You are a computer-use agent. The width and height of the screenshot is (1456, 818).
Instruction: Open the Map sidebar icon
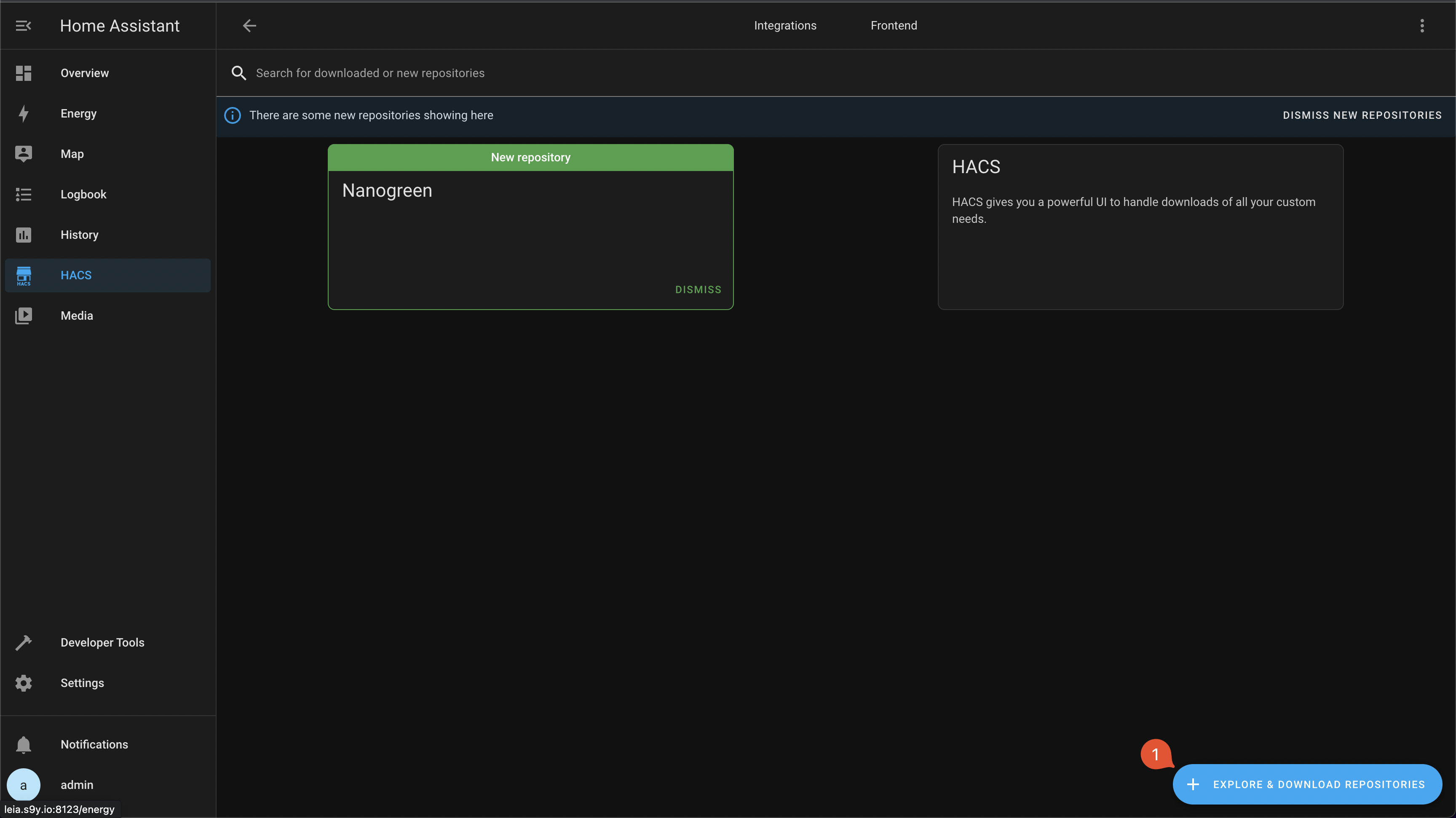pos(23,154)
